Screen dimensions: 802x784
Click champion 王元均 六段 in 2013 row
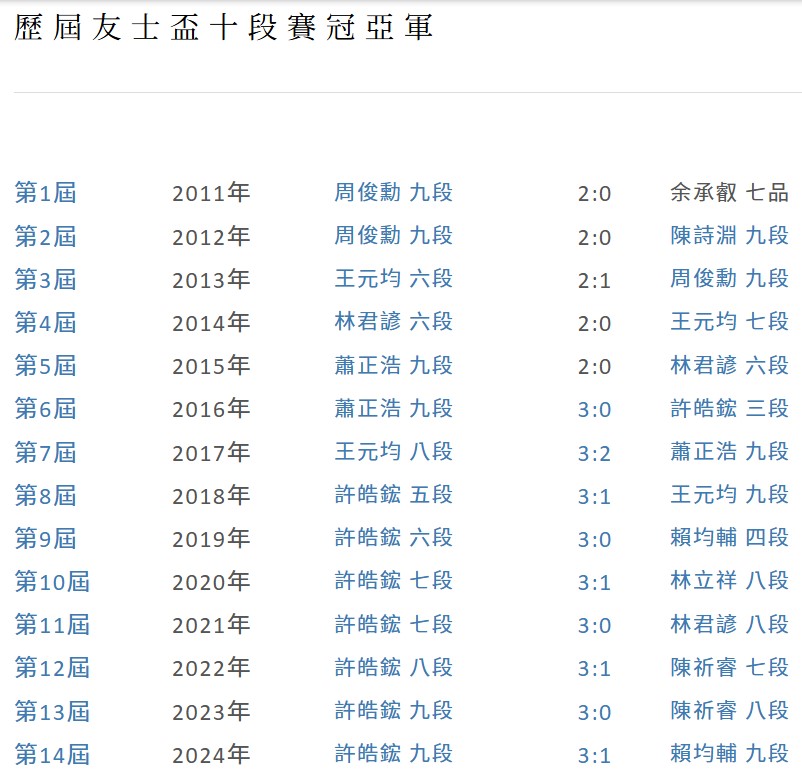[393, 279]
